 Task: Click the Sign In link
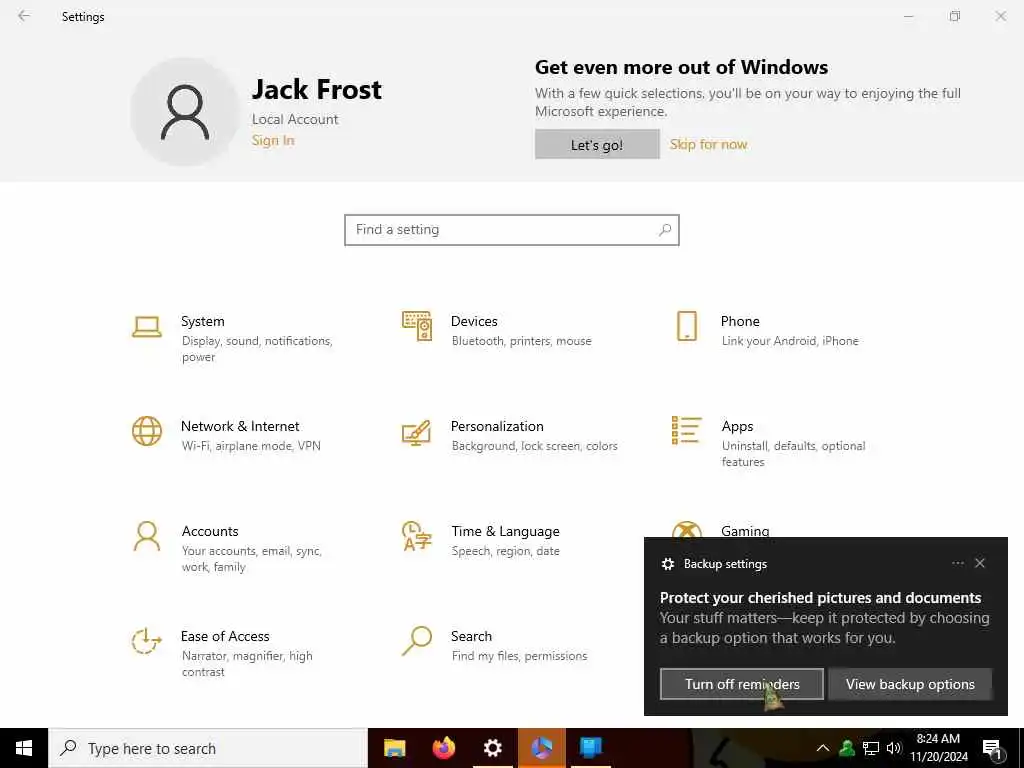(x=273, y=140)
